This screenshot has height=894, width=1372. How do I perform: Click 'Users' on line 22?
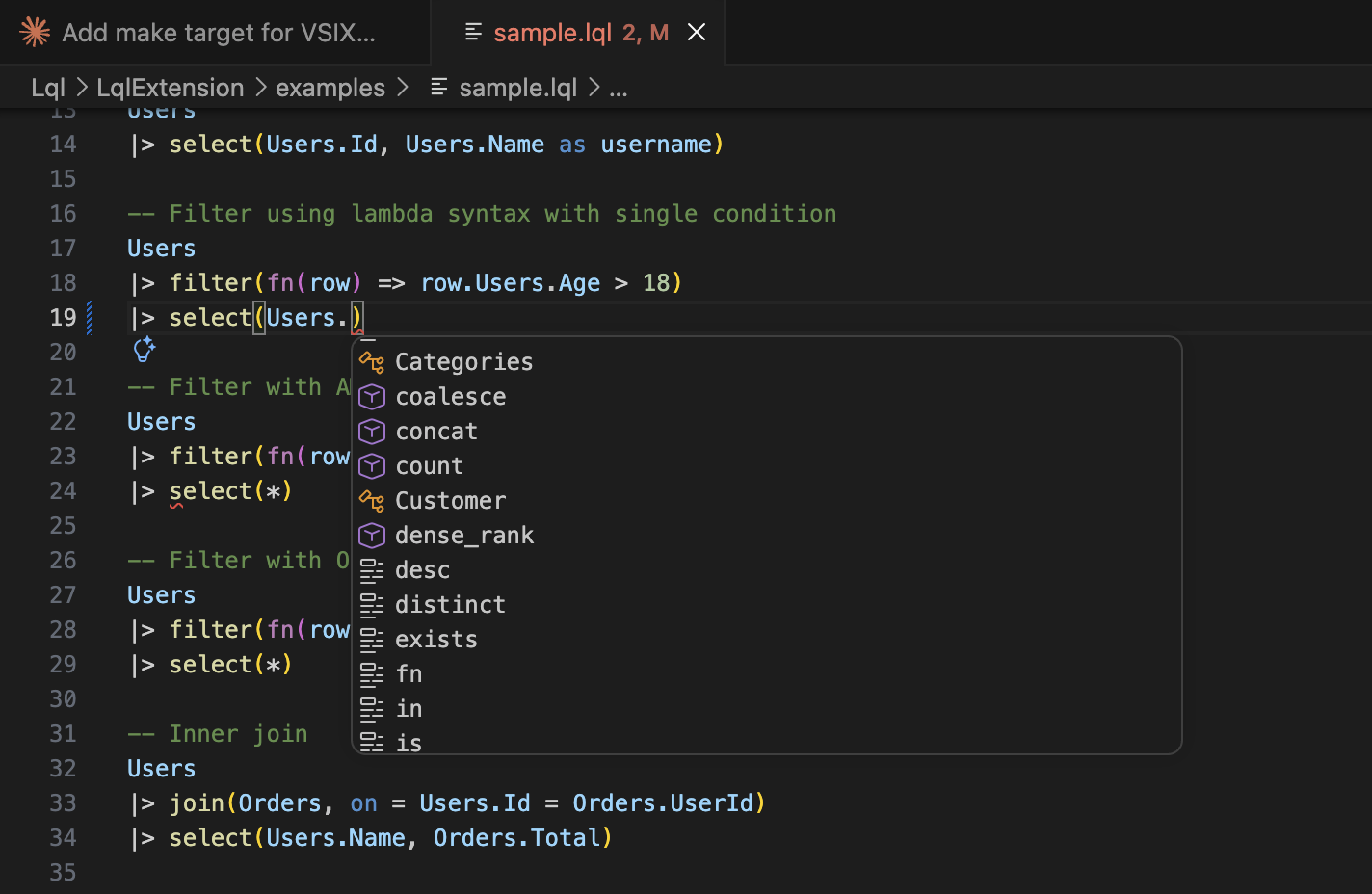coord(162,422)
